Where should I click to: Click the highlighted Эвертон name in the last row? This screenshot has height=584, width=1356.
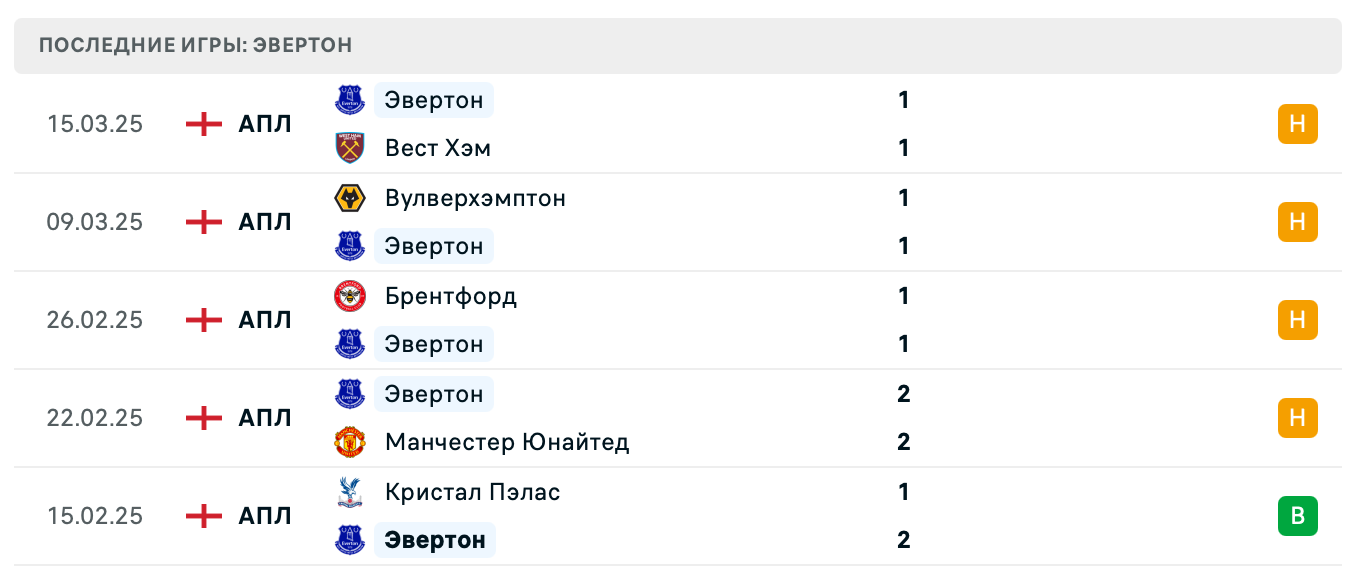coord(434,540)
